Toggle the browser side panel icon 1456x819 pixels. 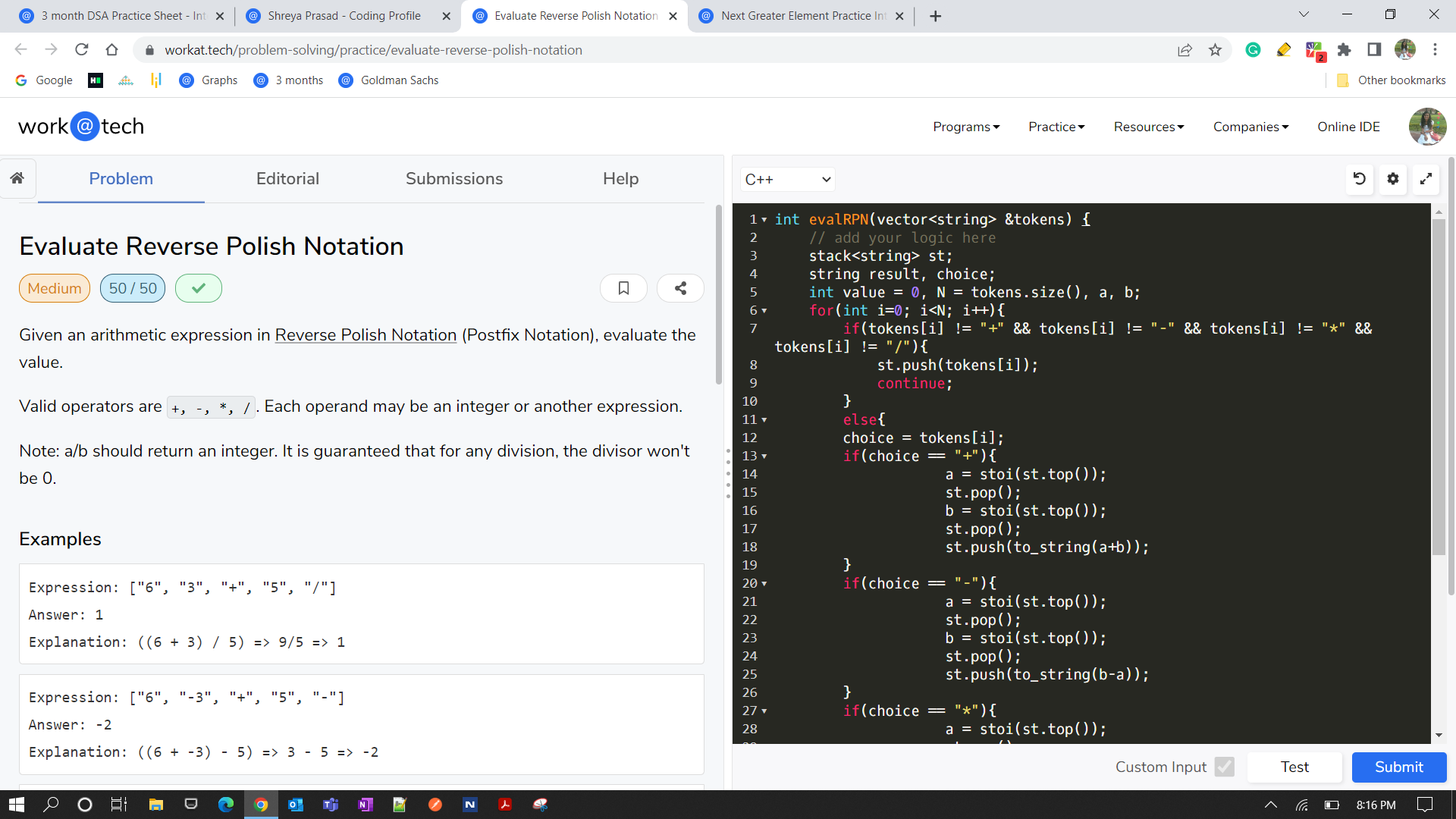[x=1374, y=50]
